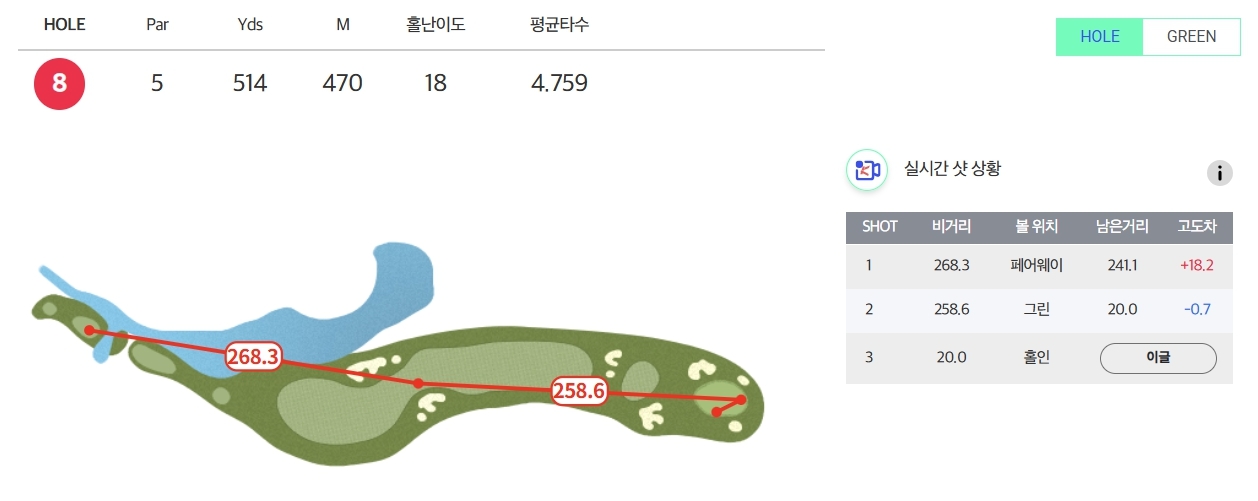Click the 비거리 column header
This screenshot has width=1258, height=501.
951,227
